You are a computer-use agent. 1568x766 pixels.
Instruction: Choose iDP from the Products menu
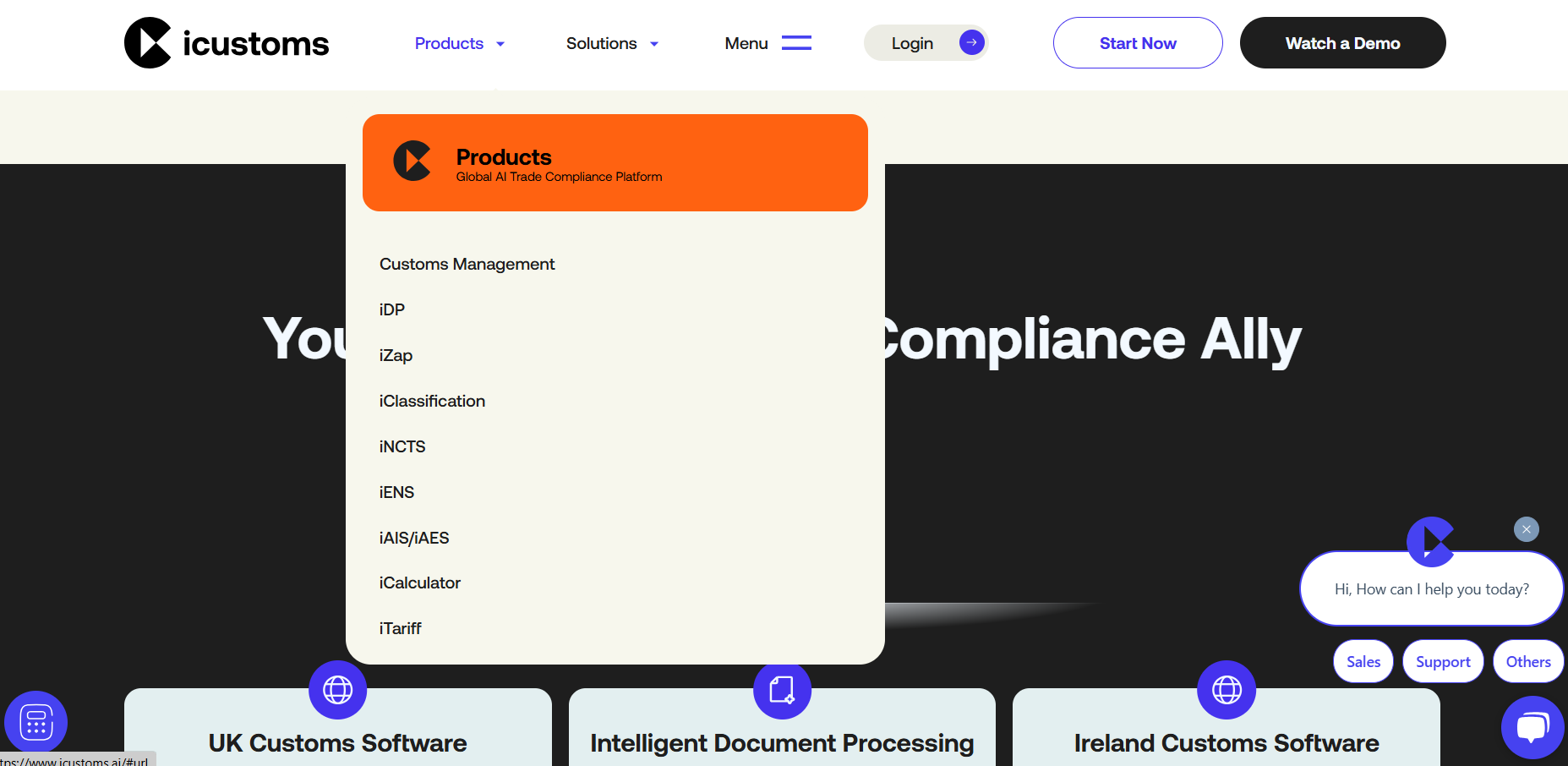point(392,309)
